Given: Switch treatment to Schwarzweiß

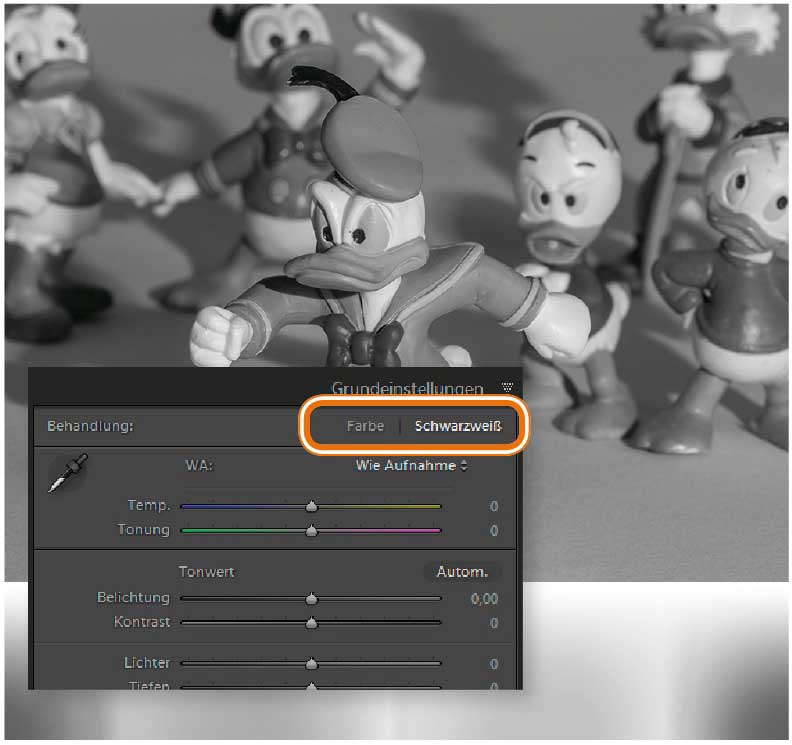Looking at the screenshot, I should tap(458, 426).
